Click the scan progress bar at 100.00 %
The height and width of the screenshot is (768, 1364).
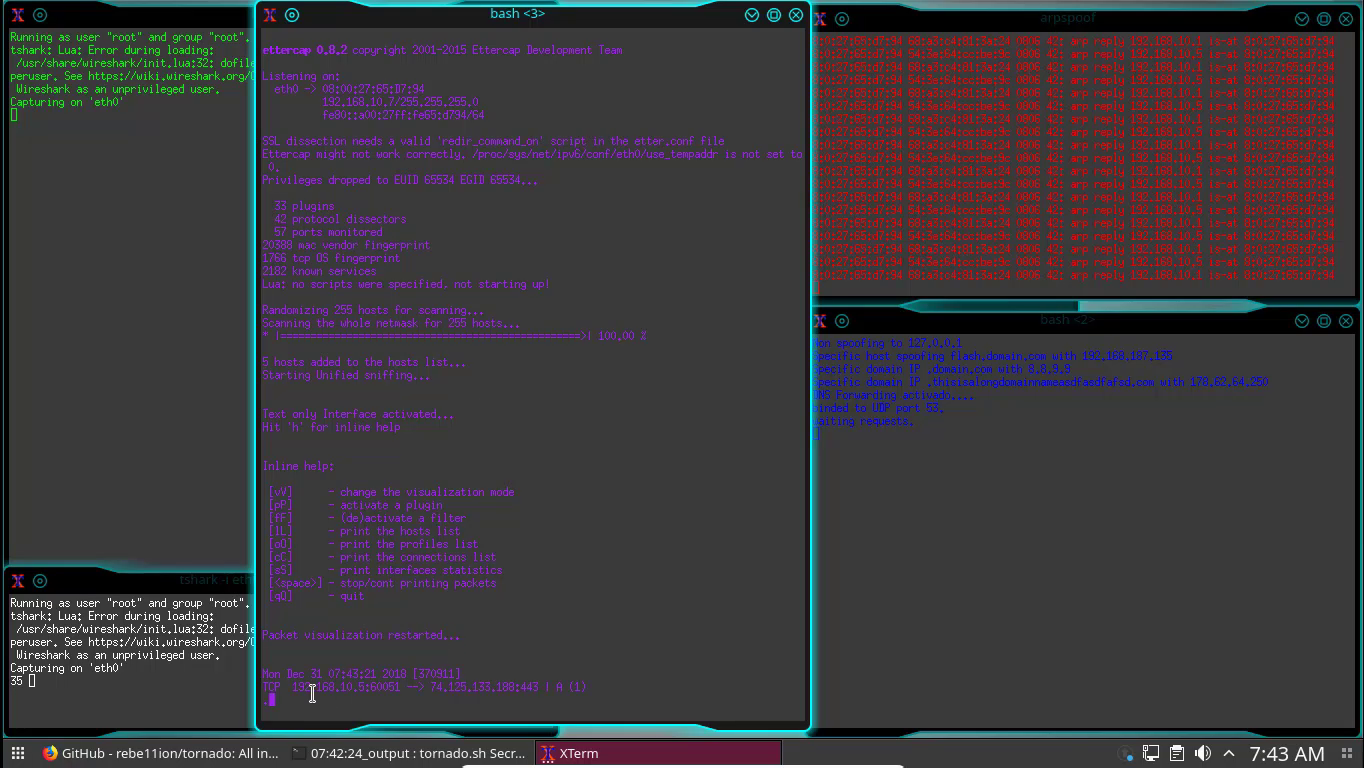point(454,336)
